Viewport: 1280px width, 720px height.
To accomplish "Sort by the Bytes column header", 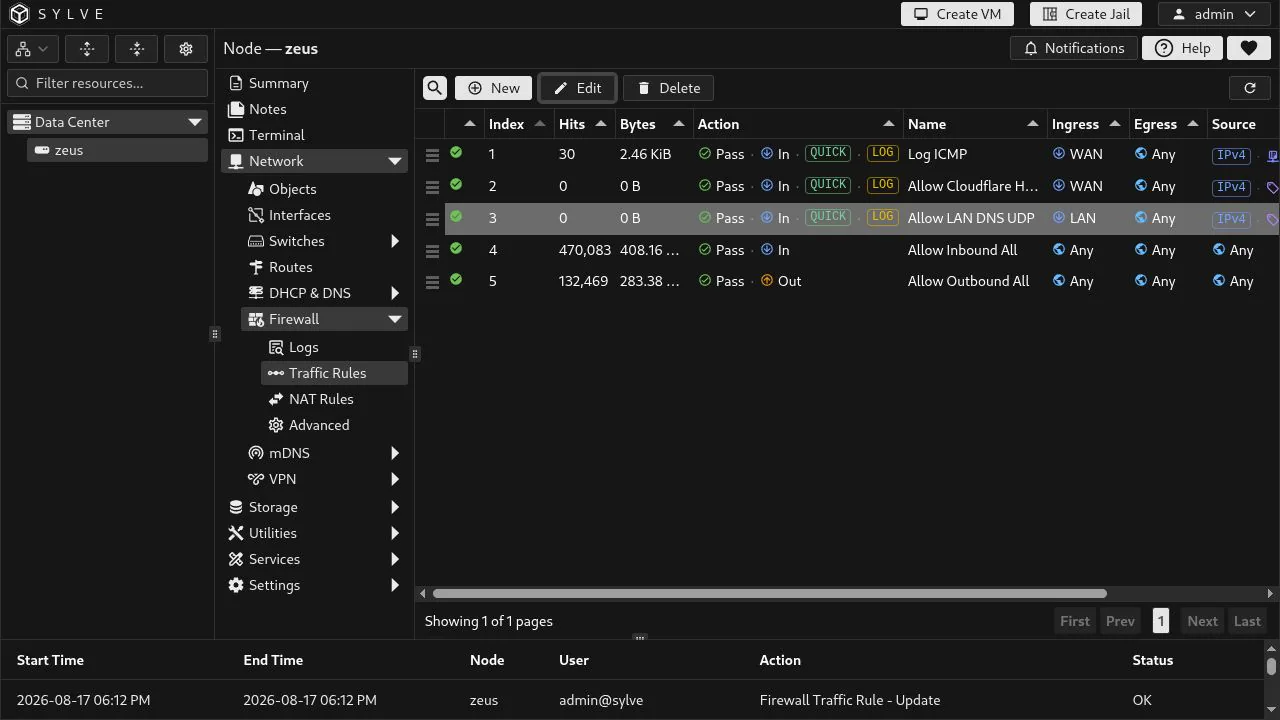I will 653,124.
